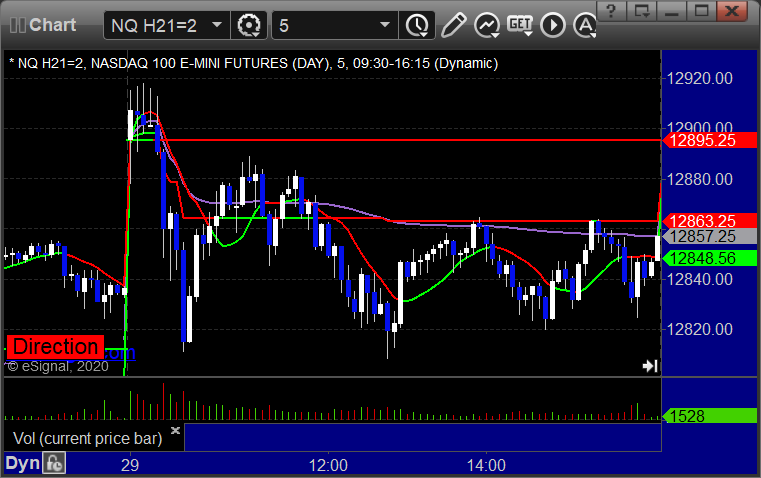Select the pencil drawing tools icon
761x478 pixels.
point(454,25)
